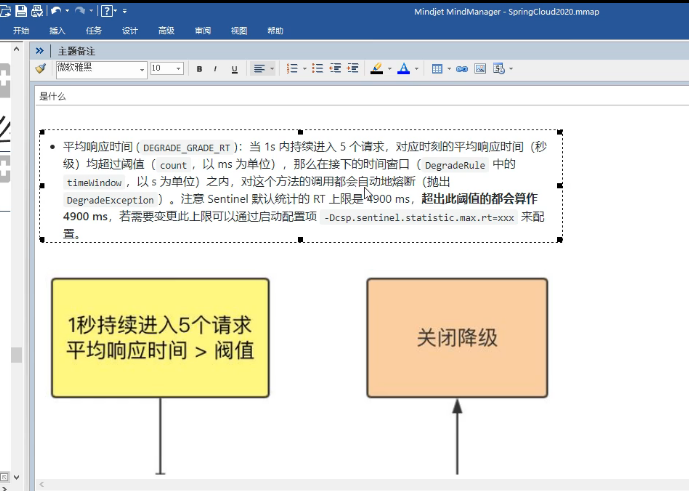Toggle bold formatting in notes toolbar
This screenshot has height=491, width=689.
[x=199, y=69]
